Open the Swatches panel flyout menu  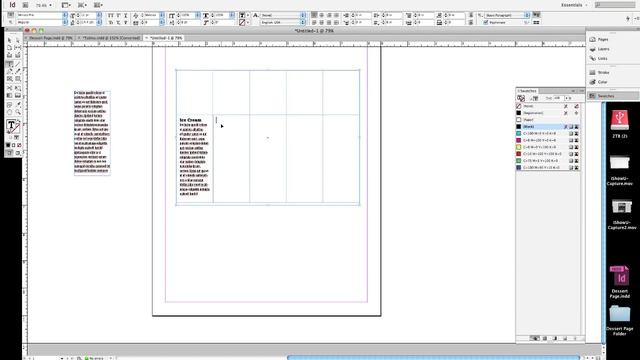click(x=582, y=91)
